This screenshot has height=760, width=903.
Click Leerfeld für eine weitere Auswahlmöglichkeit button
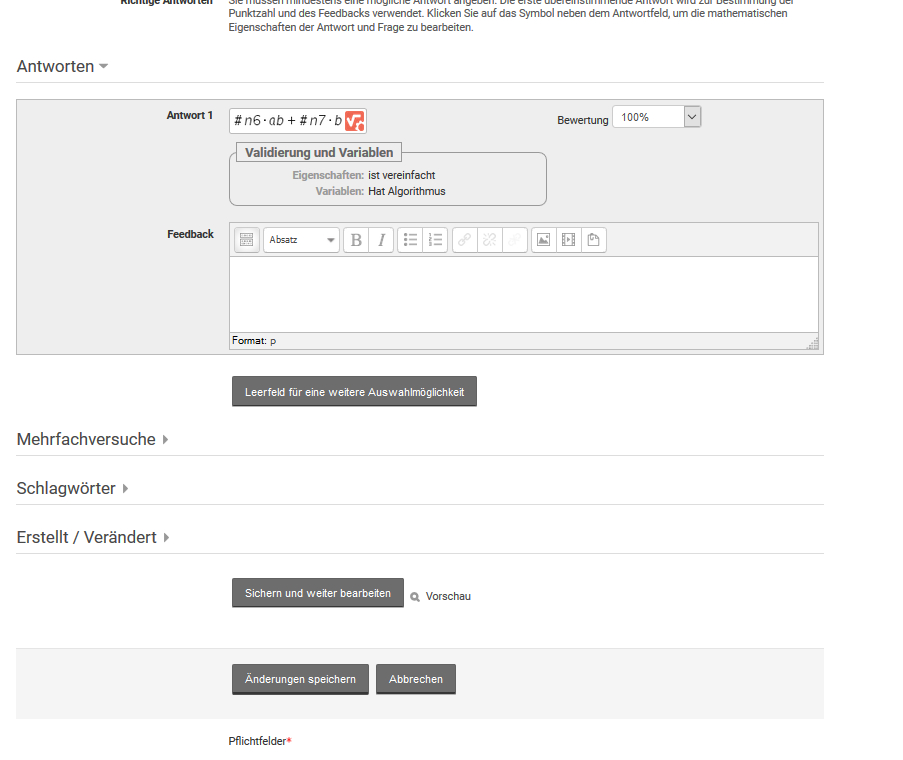click(x=354, y=392)
